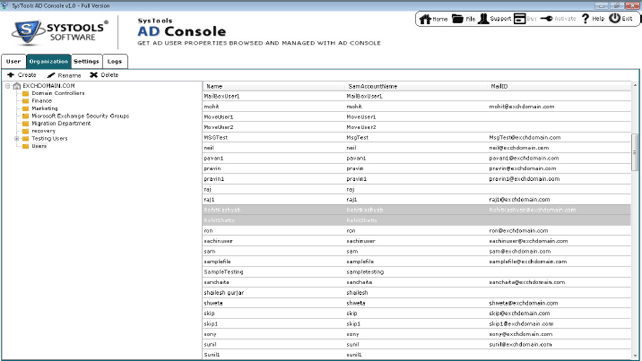Click the Create plus icon
This screenshot has height=361, width=642.
click(x=11, y=75)
